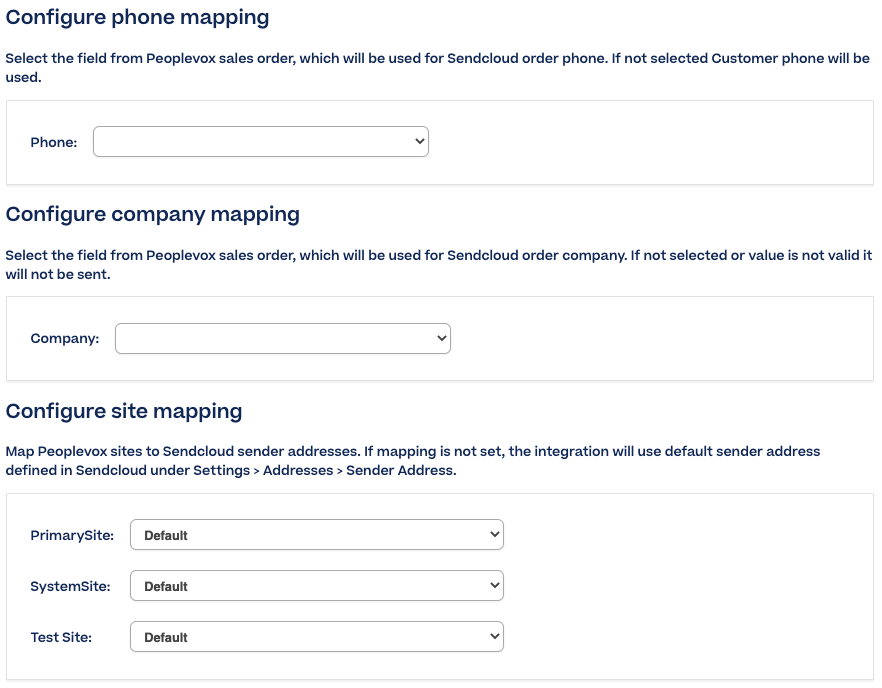Click the PrimarySite dropdown chevron arrow
The width and height of the screenshot is (882, 688).
494,534
